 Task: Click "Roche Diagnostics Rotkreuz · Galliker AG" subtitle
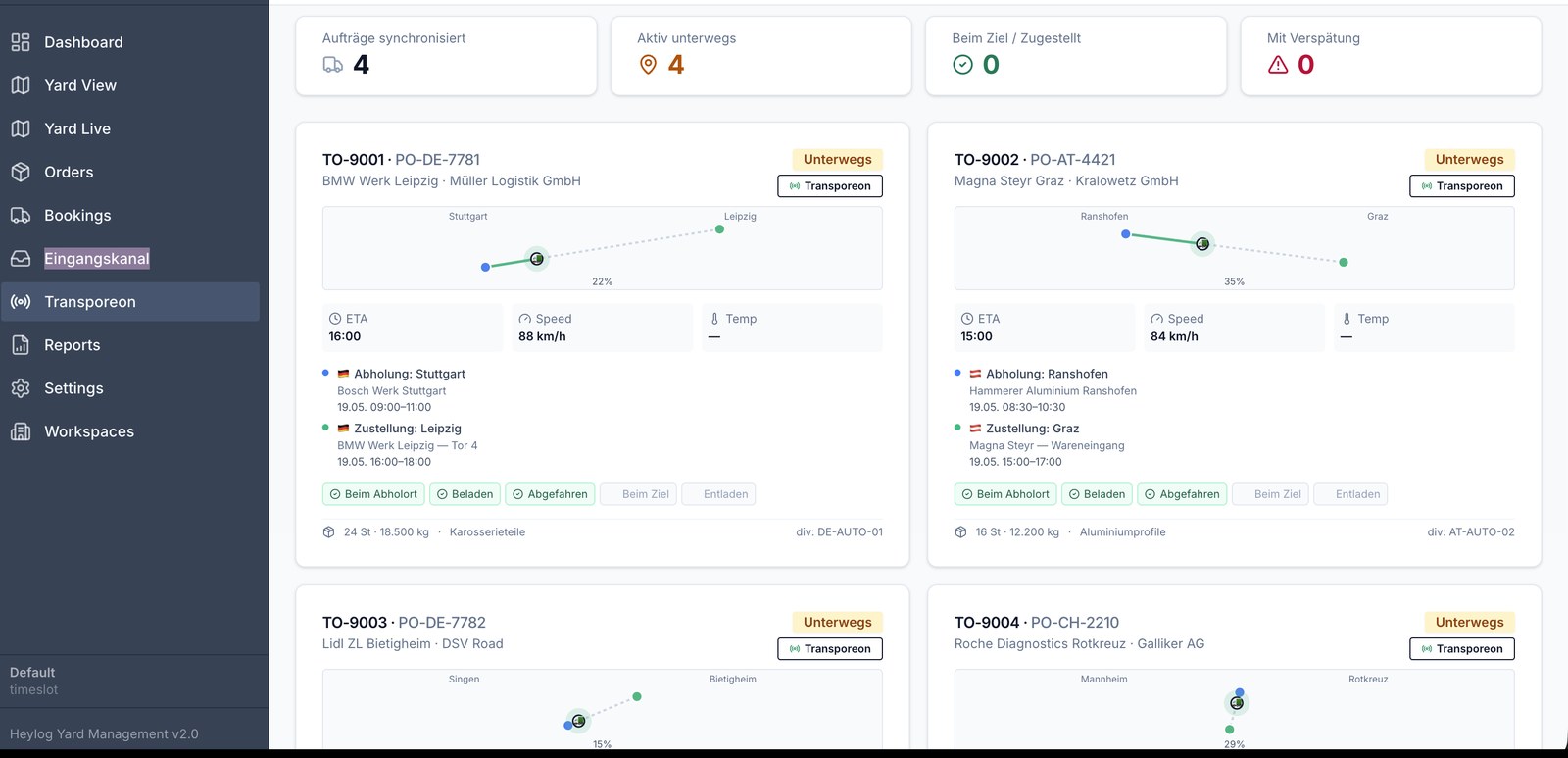[x=1080, y=644]
